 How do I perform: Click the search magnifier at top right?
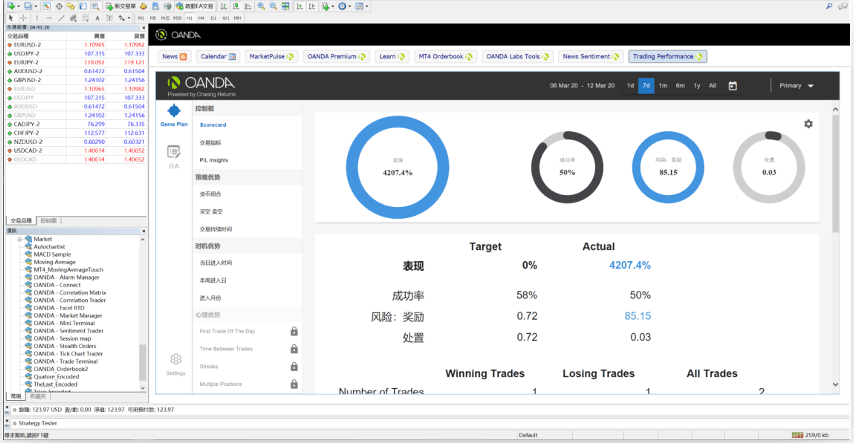pyautogui.click(x=829, y=6)
